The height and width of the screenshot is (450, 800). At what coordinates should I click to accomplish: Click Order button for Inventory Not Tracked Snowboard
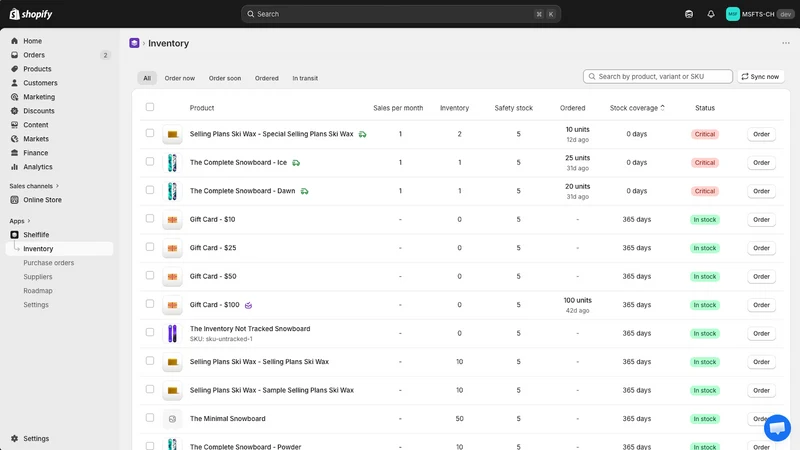[x=761, y=334]
